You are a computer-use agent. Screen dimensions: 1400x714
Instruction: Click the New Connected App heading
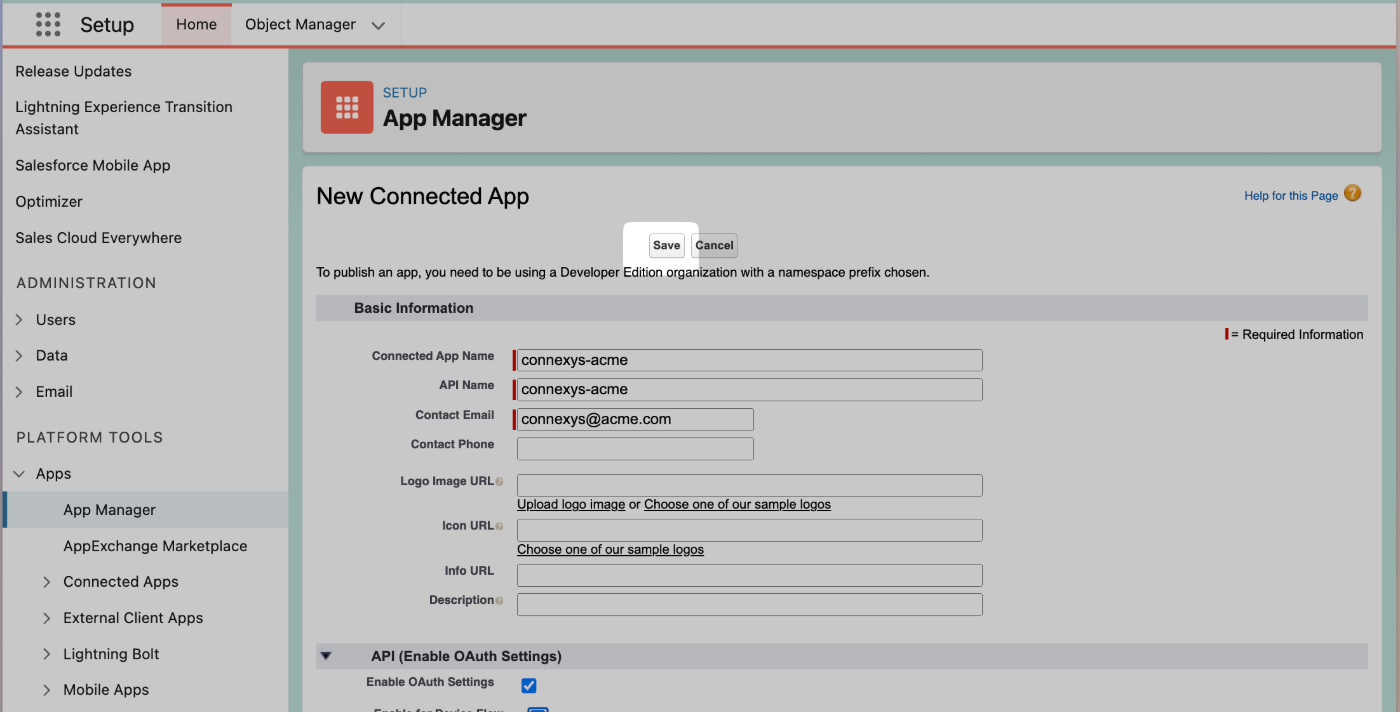(x=423, y=196)
